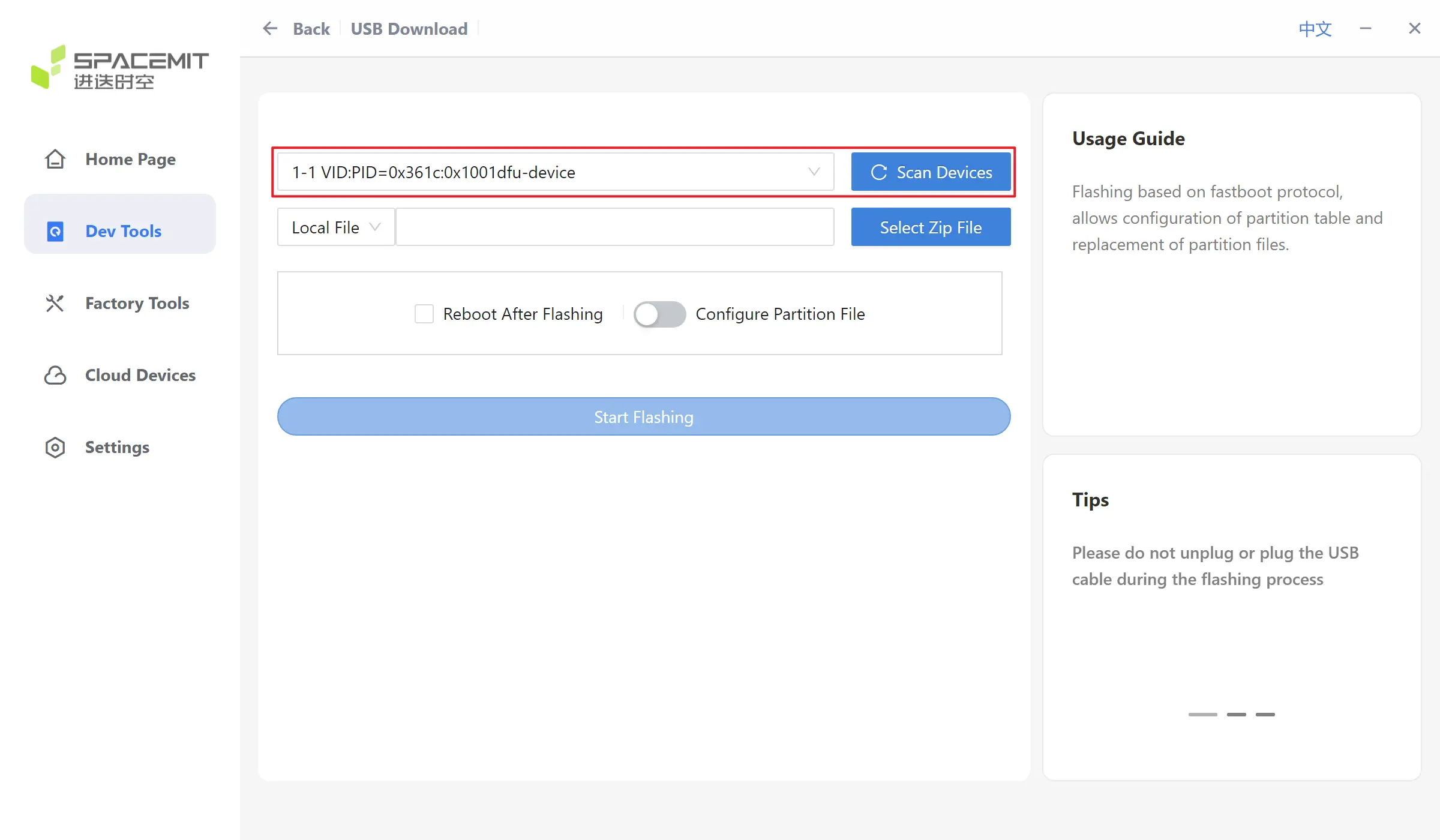Minimize the window with the dash icon
Screen dimensions: 1440x840
[x=1366, y=28]
